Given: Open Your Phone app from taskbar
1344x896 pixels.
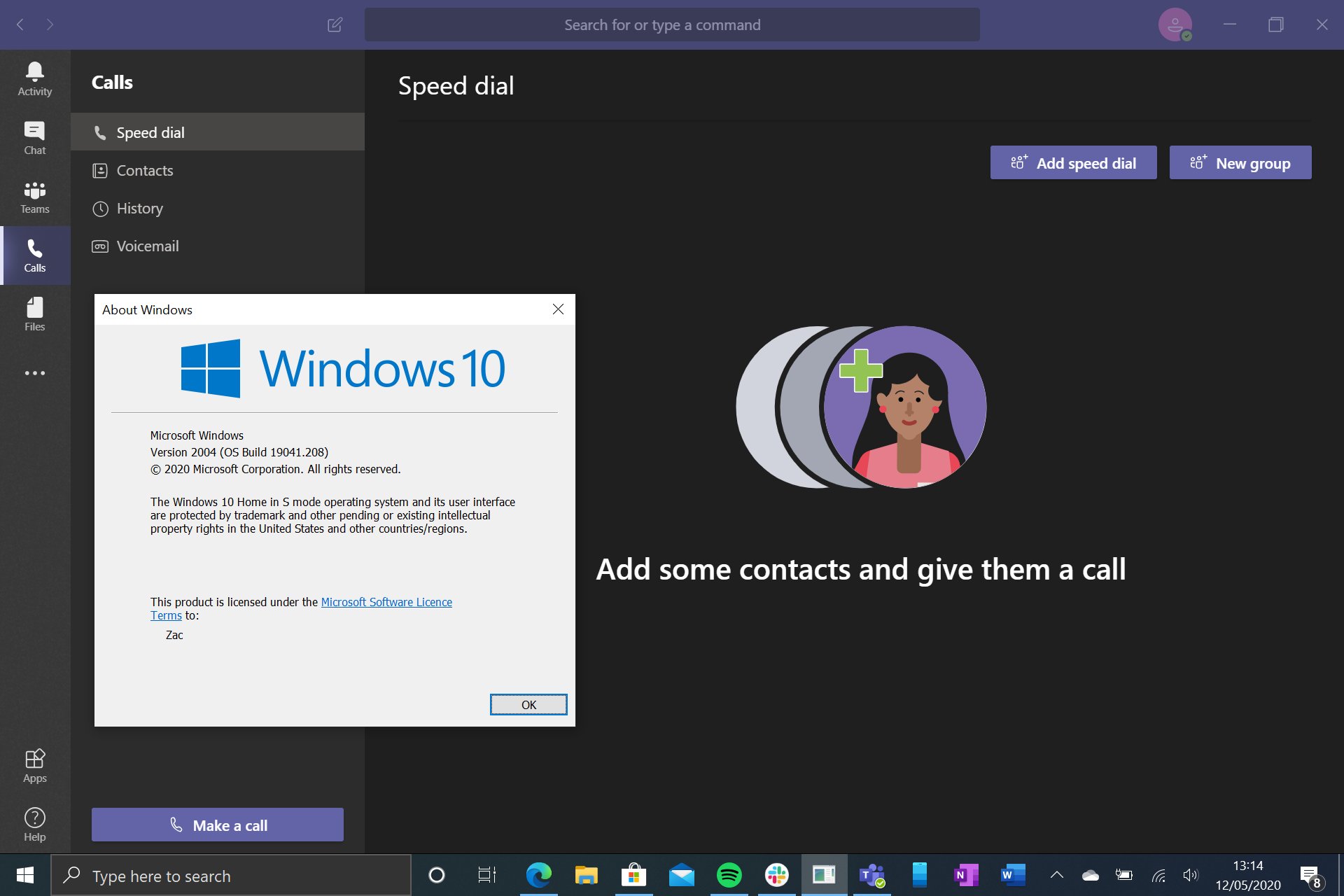Looking at the screenshot, I should [x=919, y=875].
